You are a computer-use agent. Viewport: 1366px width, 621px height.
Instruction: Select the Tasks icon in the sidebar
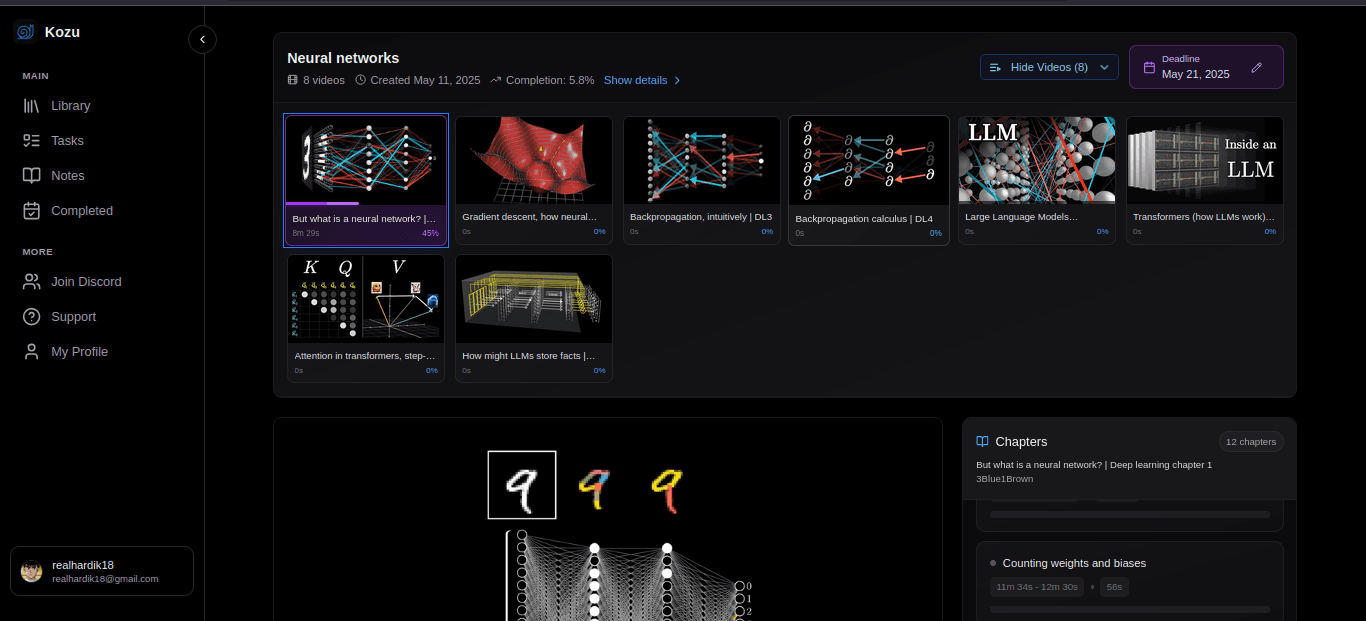(32, 140)
